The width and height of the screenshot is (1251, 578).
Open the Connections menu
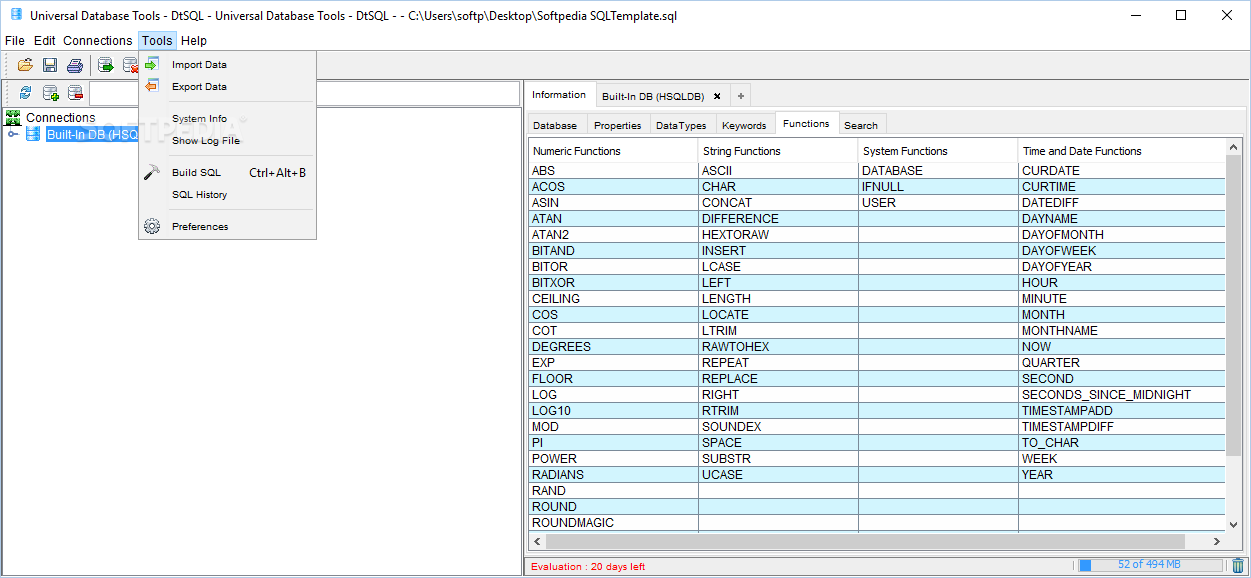click(x=97, y=41)
